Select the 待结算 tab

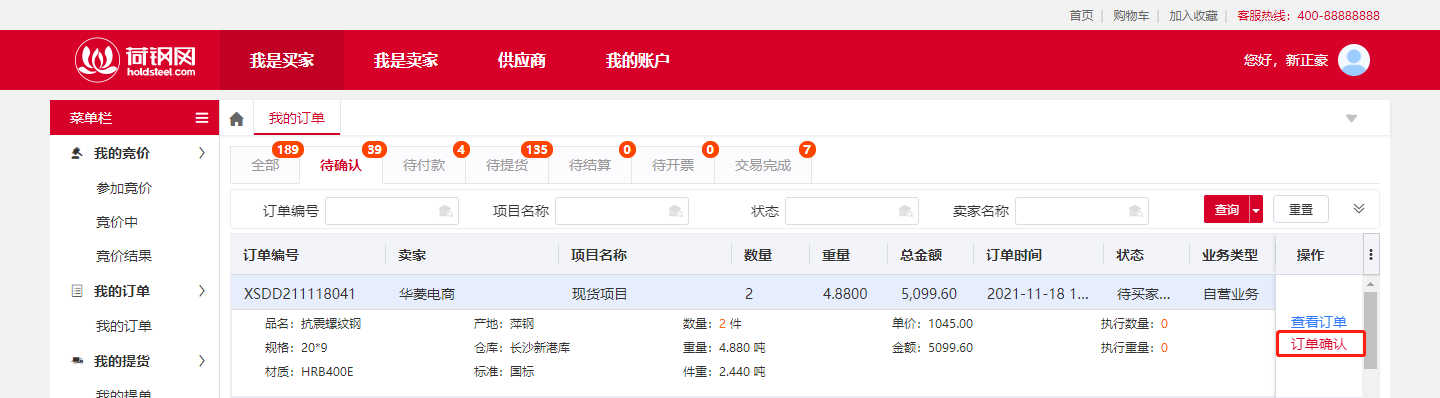tap(590, 165)
